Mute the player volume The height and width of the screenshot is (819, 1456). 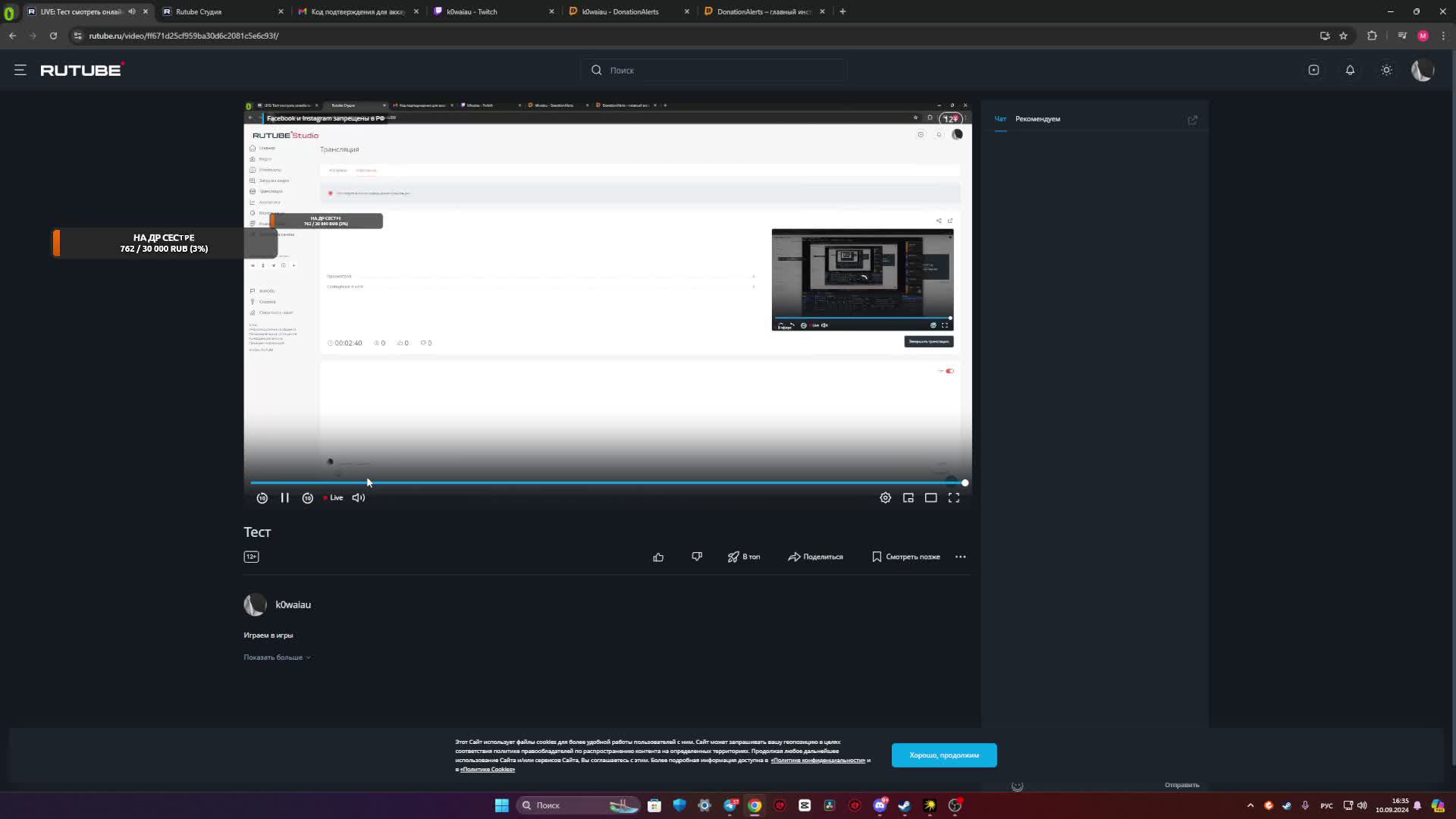pos(359,498)
